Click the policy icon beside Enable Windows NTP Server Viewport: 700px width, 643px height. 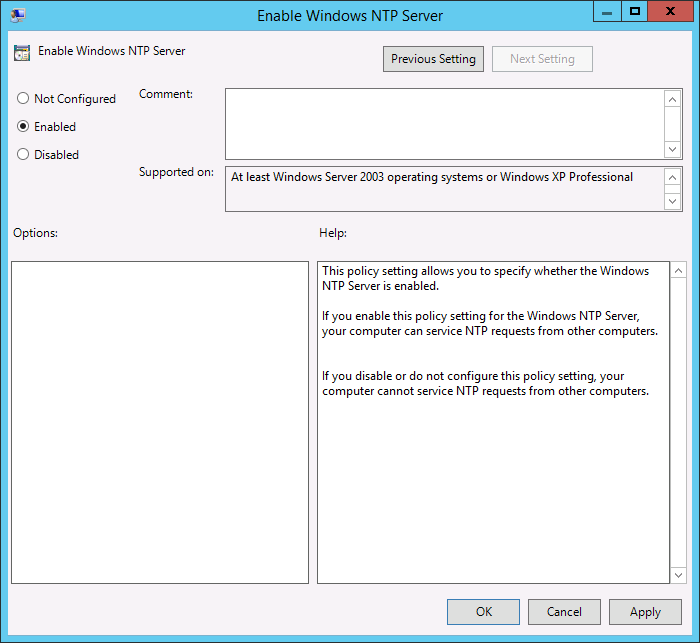click(x=22, y=52)
